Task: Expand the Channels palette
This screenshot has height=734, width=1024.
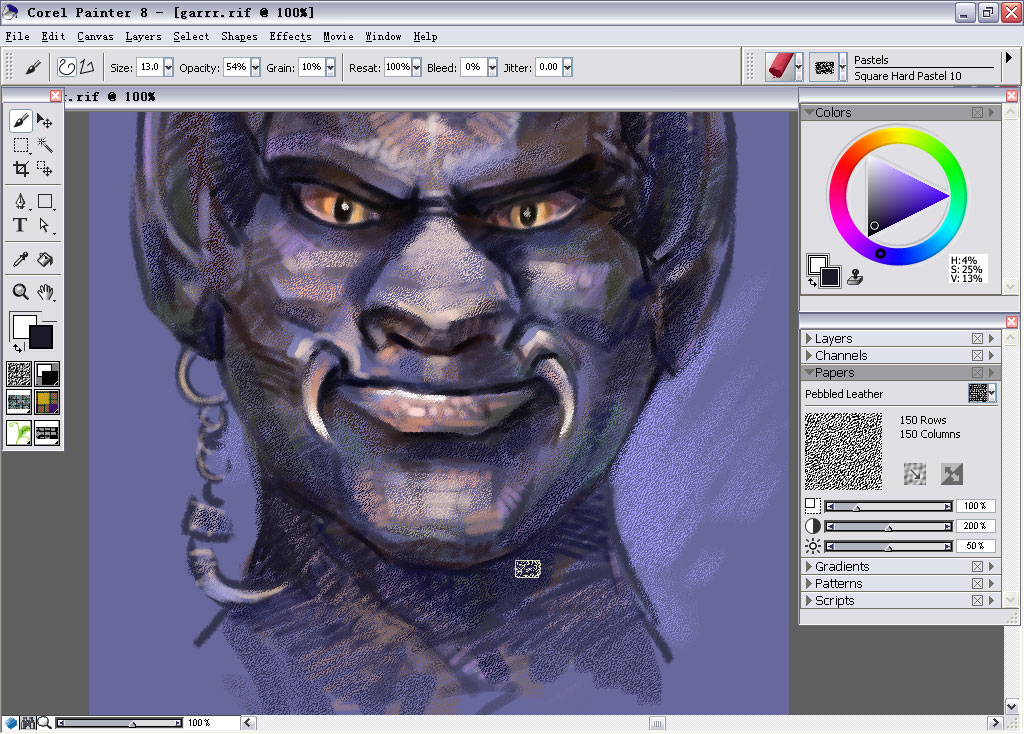Action: tap(809, 355)
